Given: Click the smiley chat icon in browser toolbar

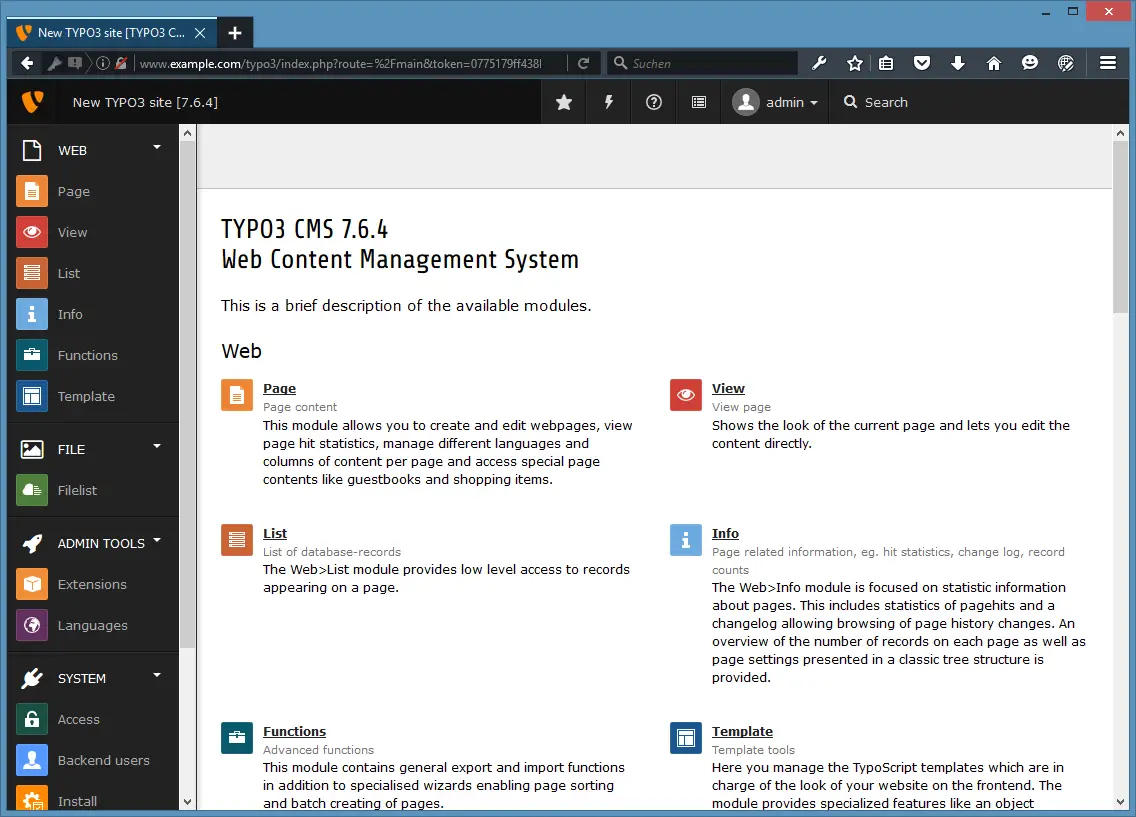Looking at the screenshot, I should [1030, 63].
